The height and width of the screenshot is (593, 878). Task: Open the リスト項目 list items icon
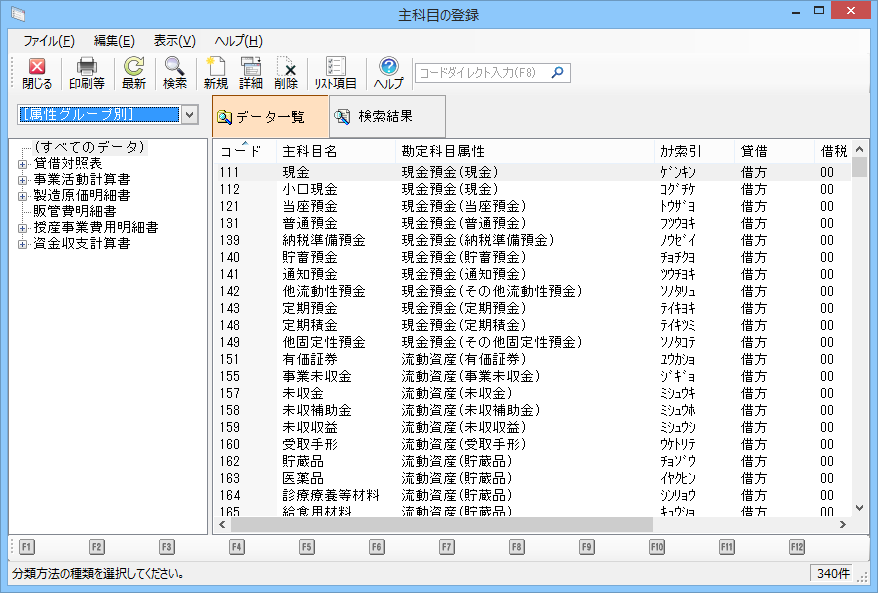[336, 68]
